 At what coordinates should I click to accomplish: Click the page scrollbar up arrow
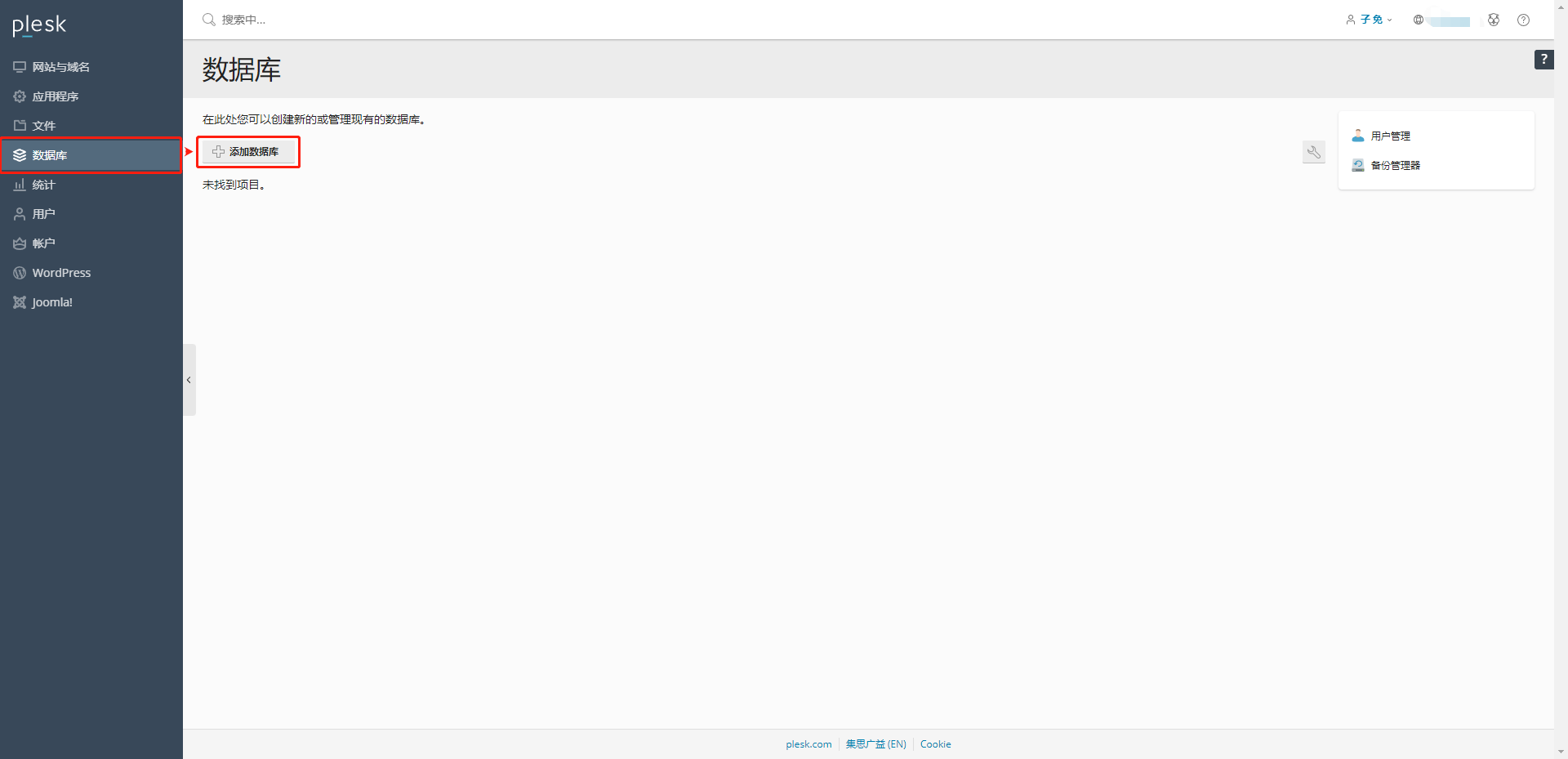1561,7
